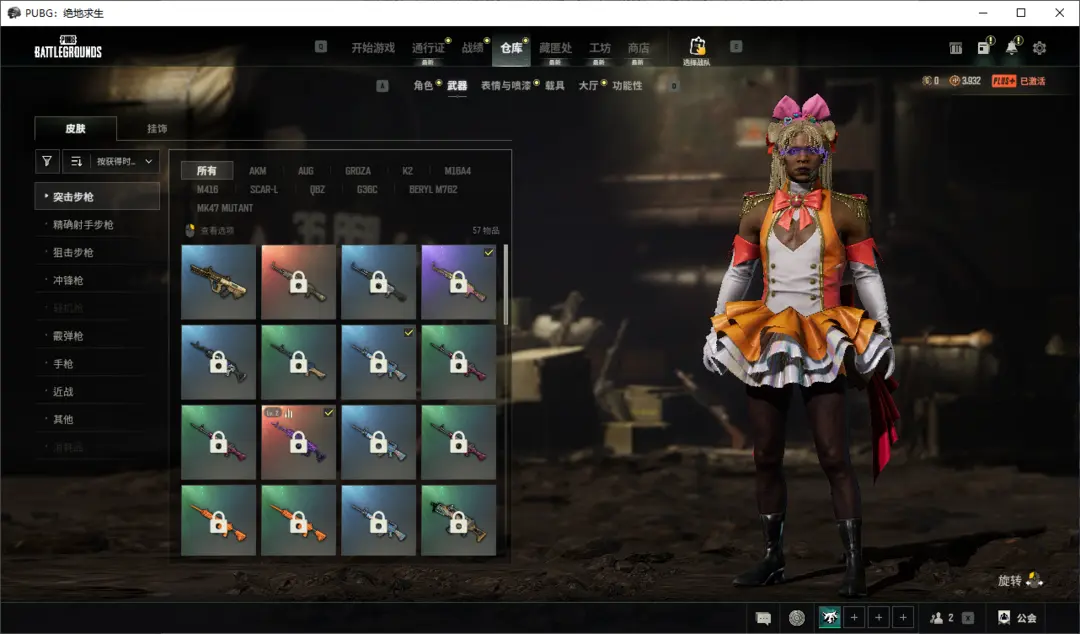Open the 藏匿处 hideout menu
The image size is (1080, 634).
pyautogui.click(x=555, y=48)
